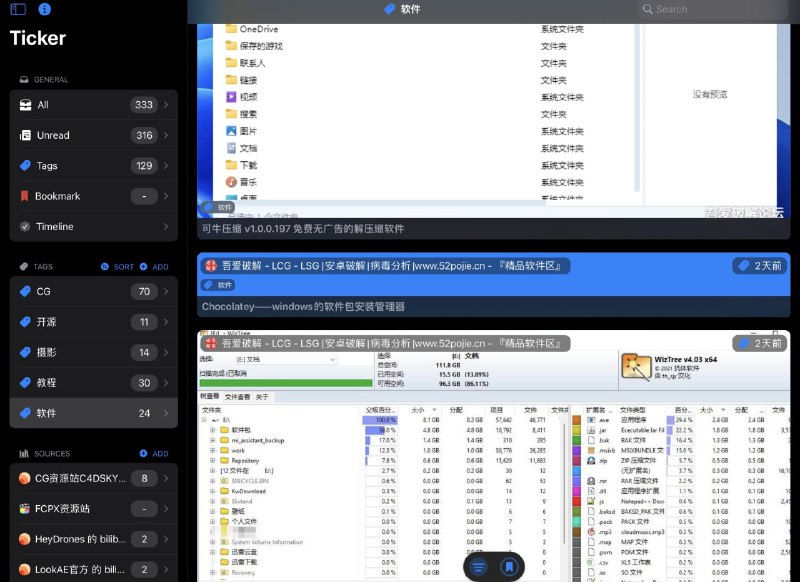Open article Chocolatey windows软件包安装管理器

click(x=304, y=307)
